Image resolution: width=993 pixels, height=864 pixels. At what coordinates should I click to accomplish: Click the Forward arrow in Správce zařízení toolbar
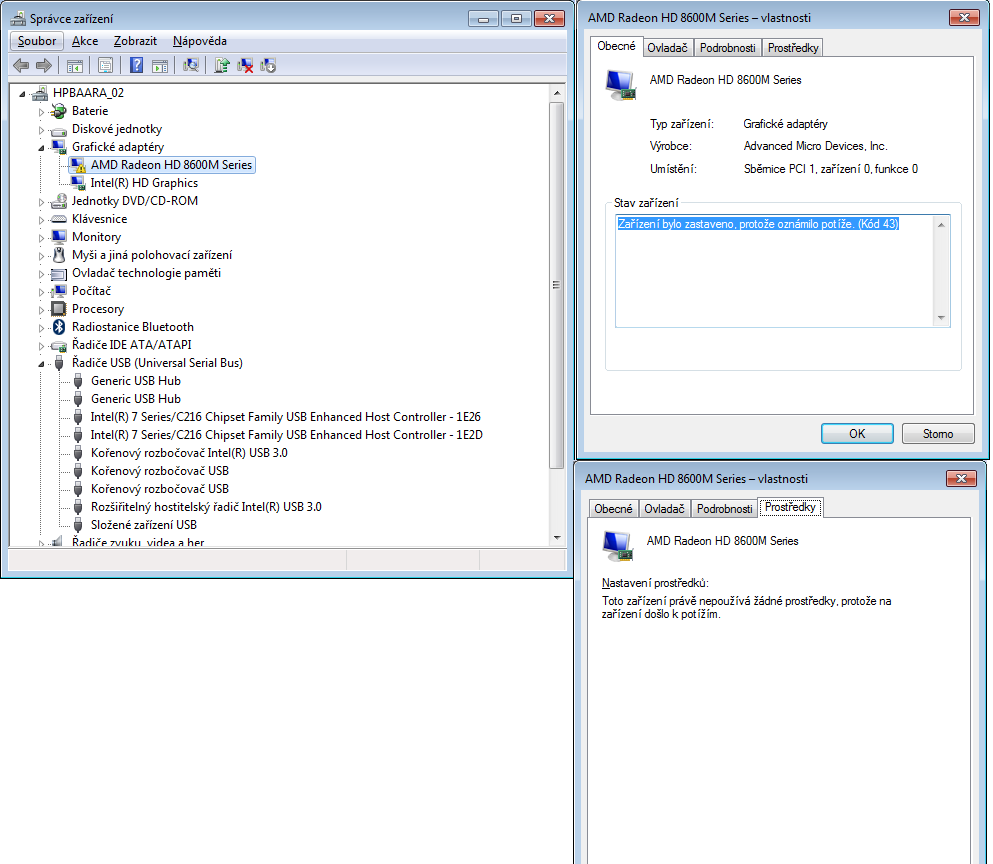pyautogui.click(x=44, y=65)
